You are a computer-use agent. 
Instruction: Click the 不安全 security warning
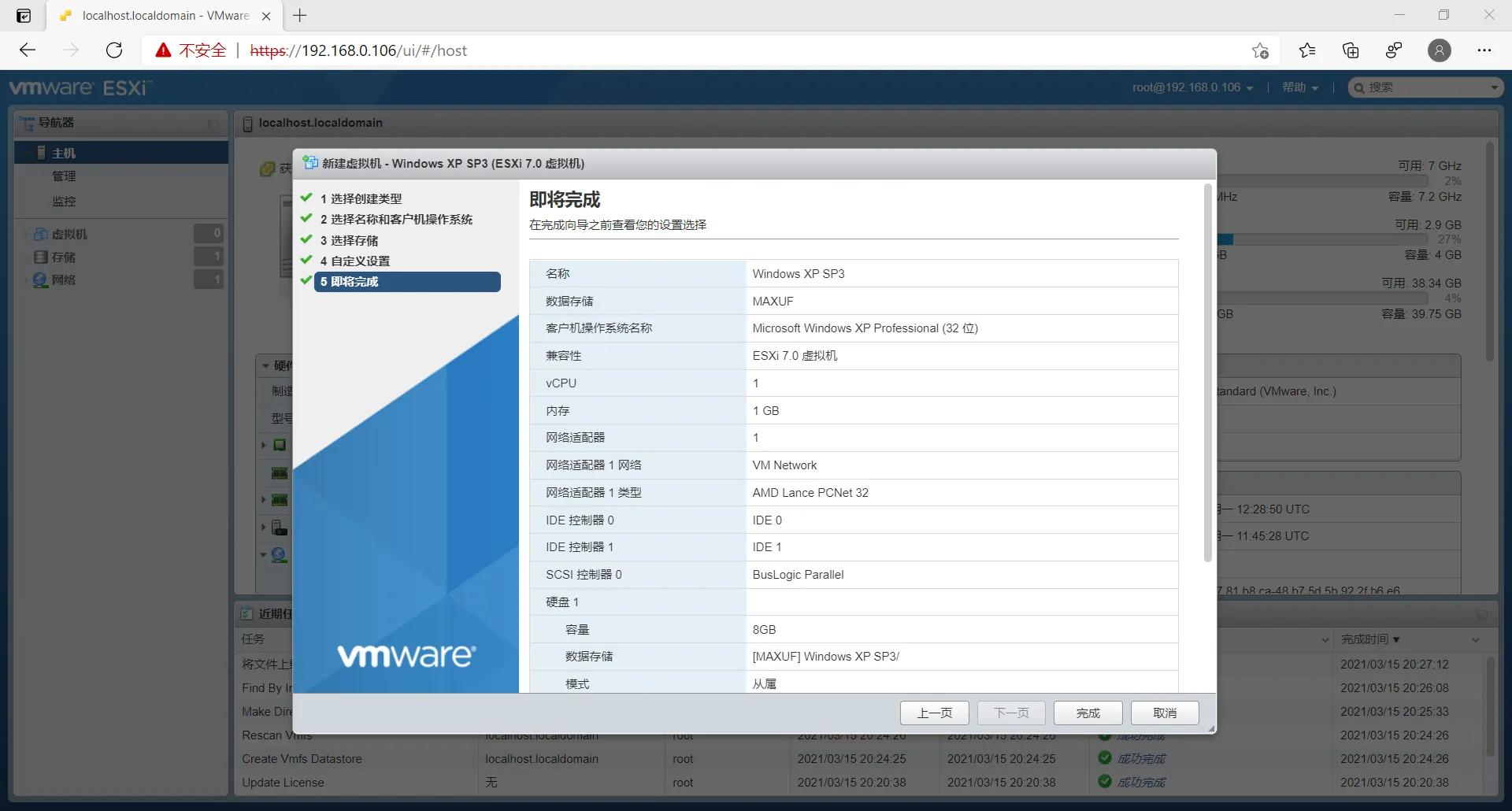tap(191, 50)
